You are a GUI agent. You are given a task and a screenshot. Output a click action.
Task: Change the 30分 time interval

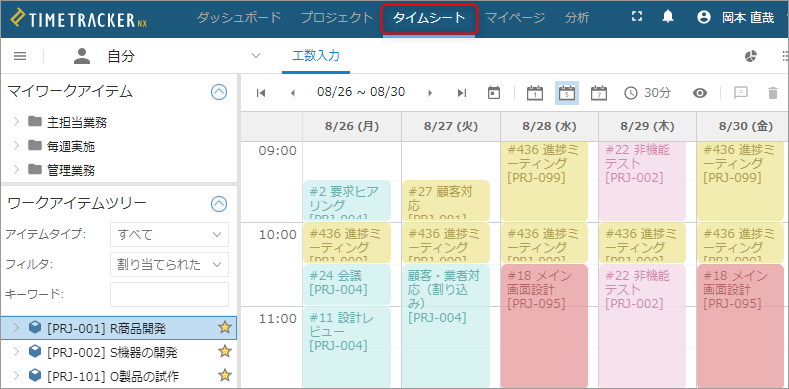click(648, 93)
